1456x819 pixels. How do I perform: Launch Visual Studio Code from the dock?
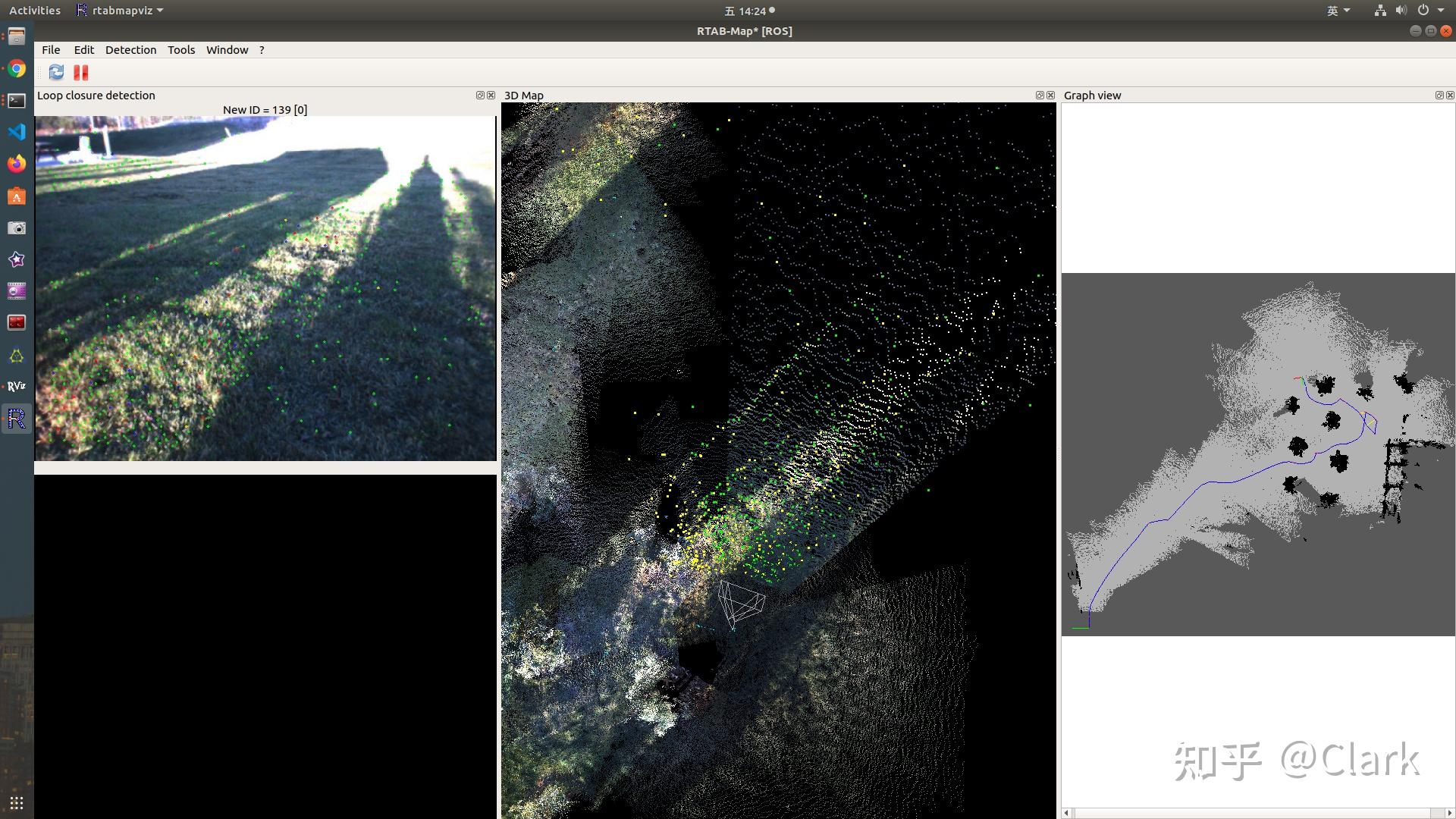click(17, 132)
